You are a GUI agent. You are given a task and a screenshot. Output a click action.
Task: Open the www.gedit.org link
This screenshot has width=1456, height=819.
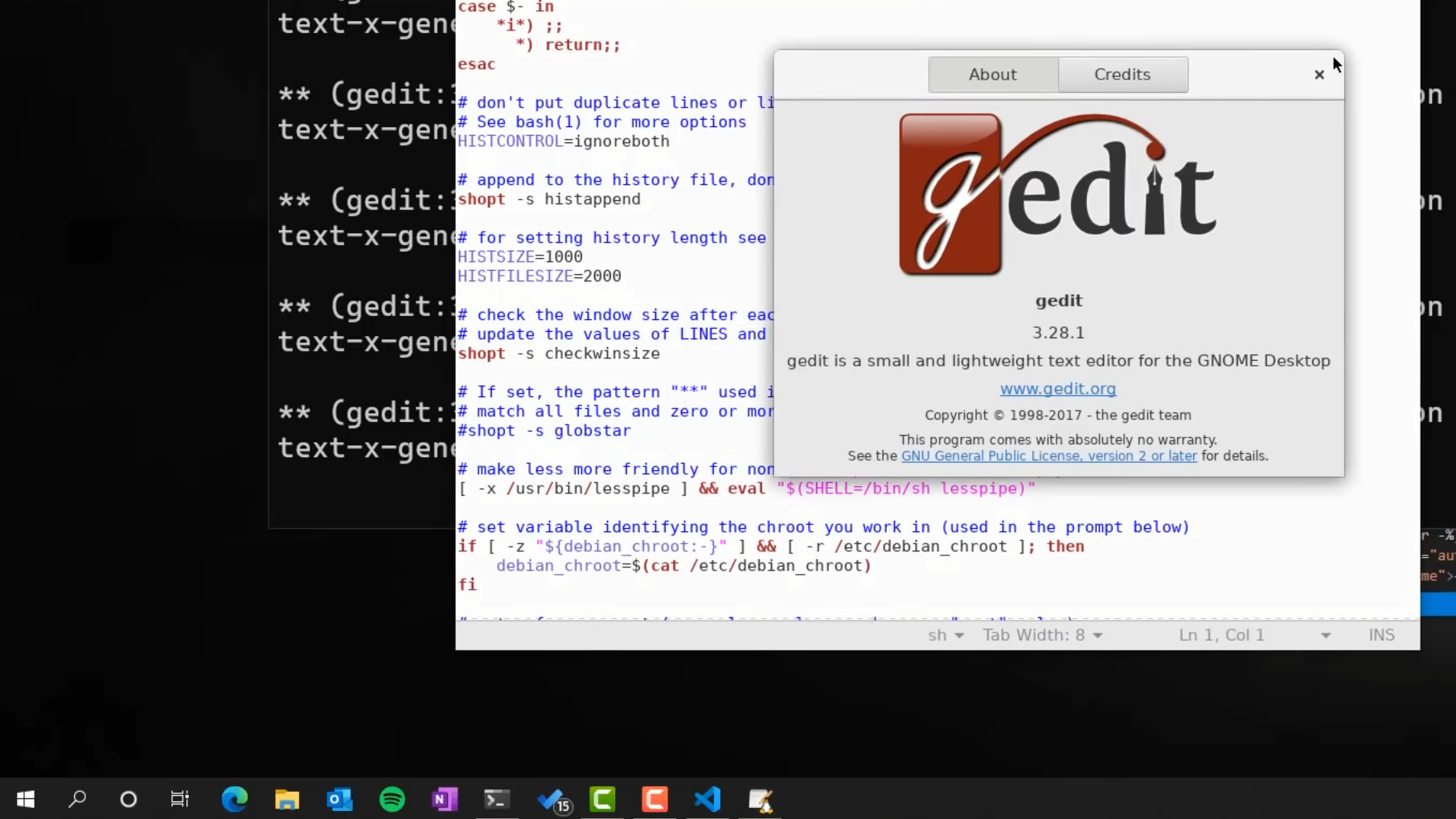coord(1058,388)
